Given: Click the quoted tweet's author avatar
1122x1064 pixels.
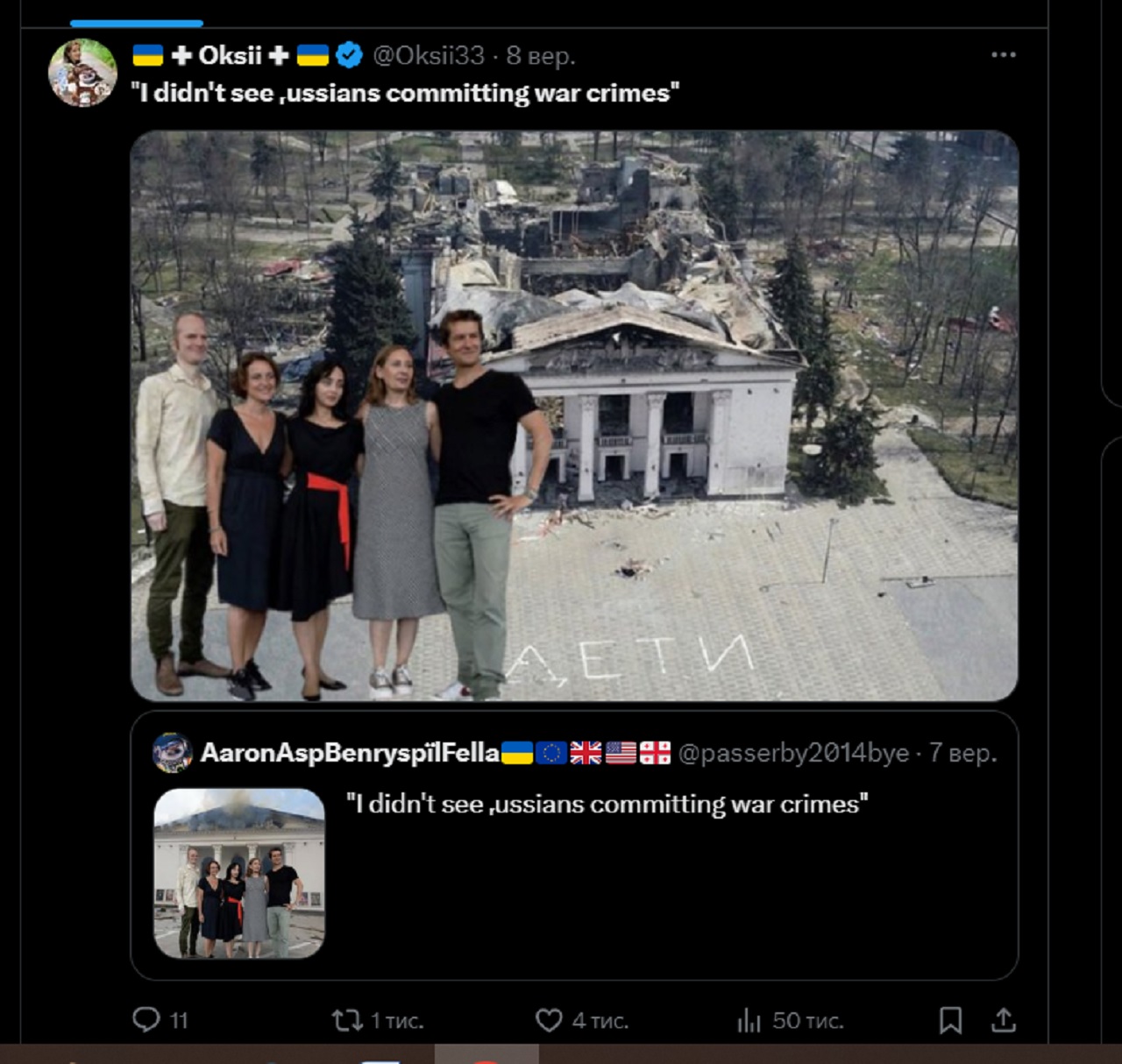Looking at the screenshot, I should [173, 753].
